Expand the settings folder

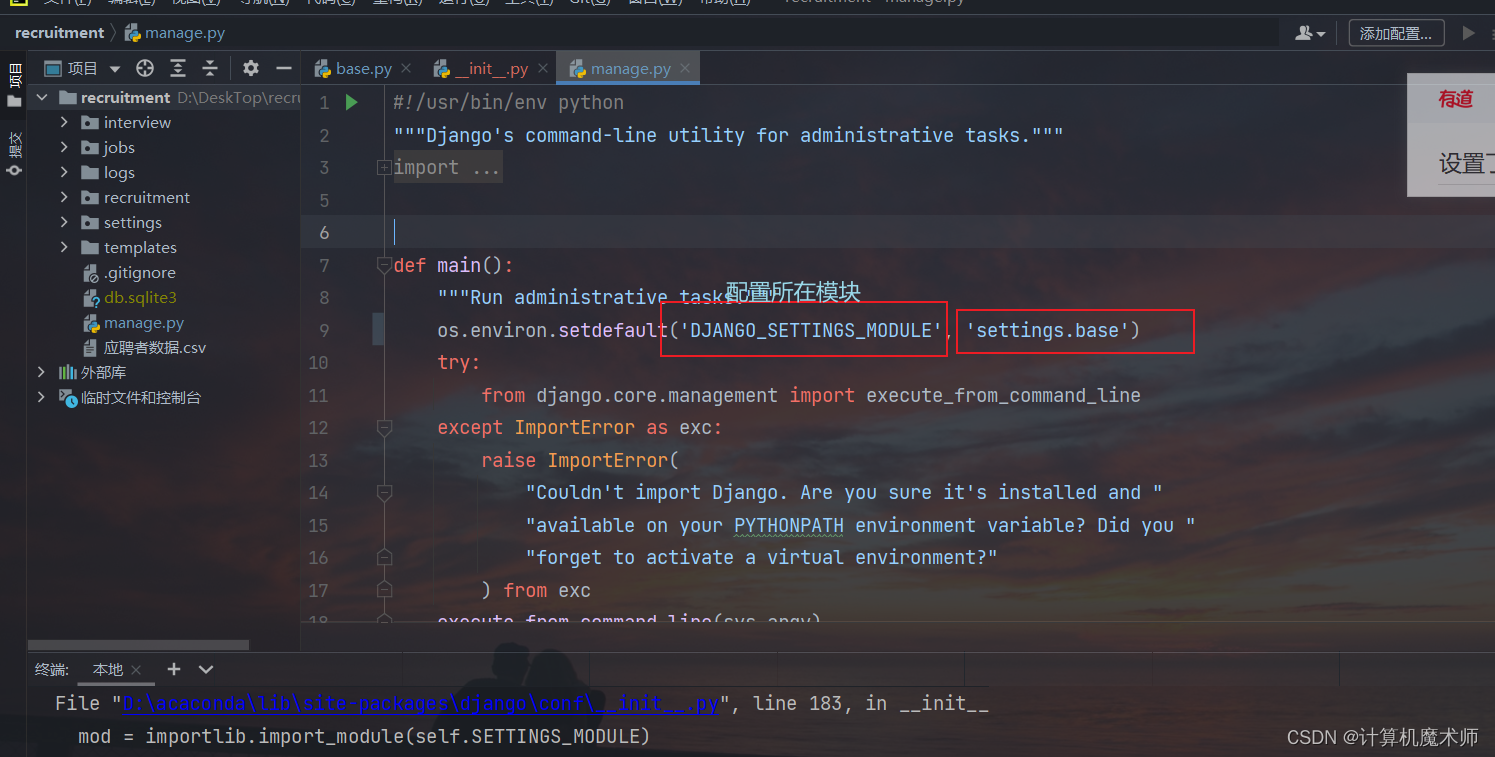(65, 222)
